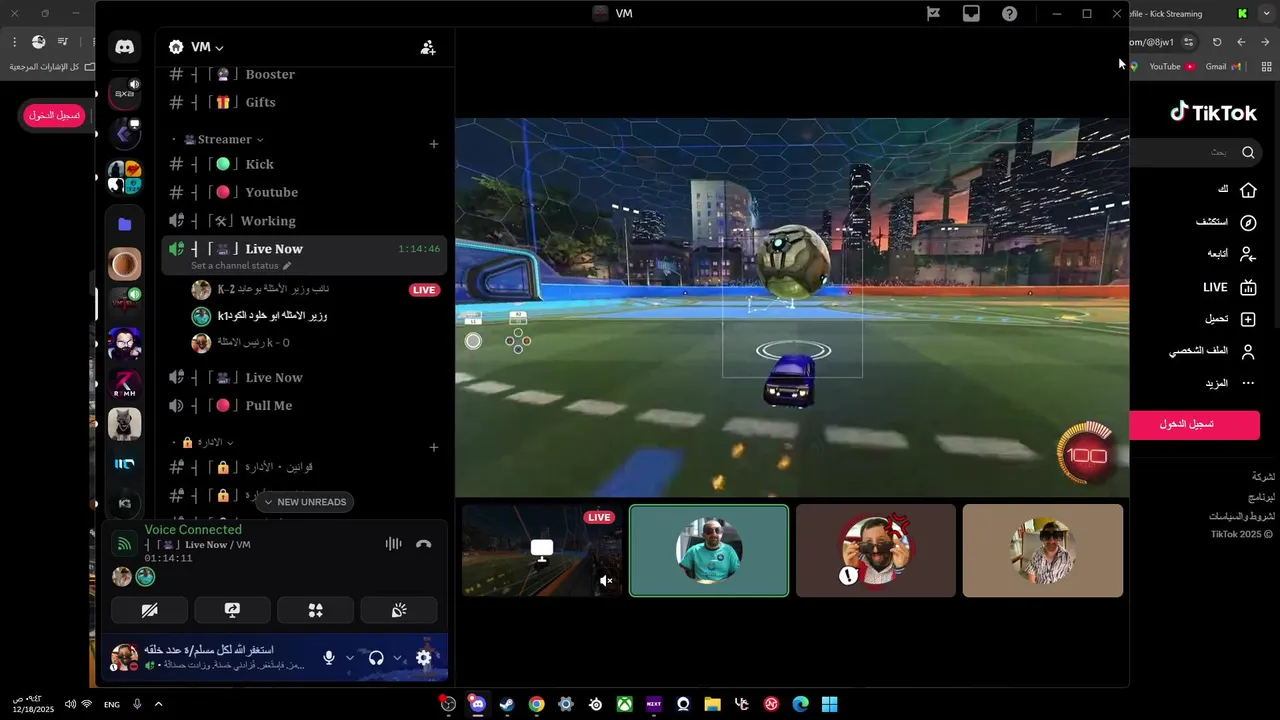1280x720 pixels.
Task: Open TikTok more options ellipsis
Action: point(1248,383)
